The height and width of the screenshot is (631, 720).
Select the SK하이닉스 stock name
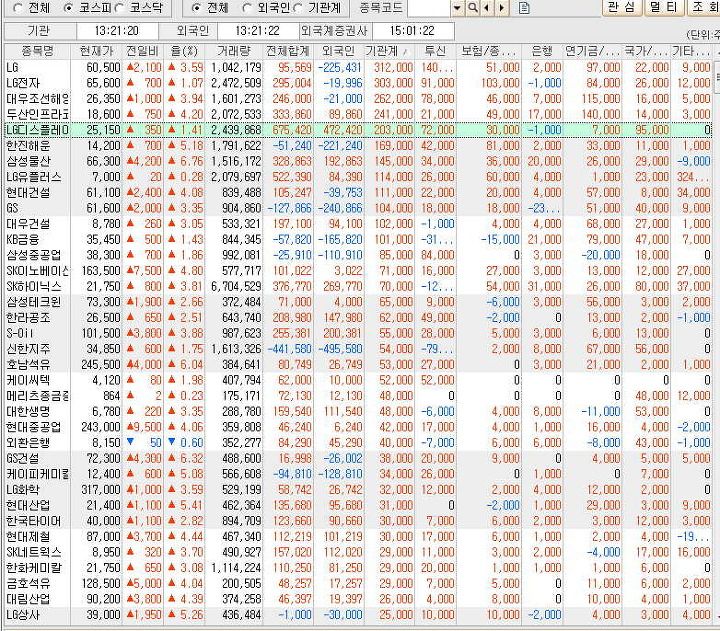click(x=34, y=287)
